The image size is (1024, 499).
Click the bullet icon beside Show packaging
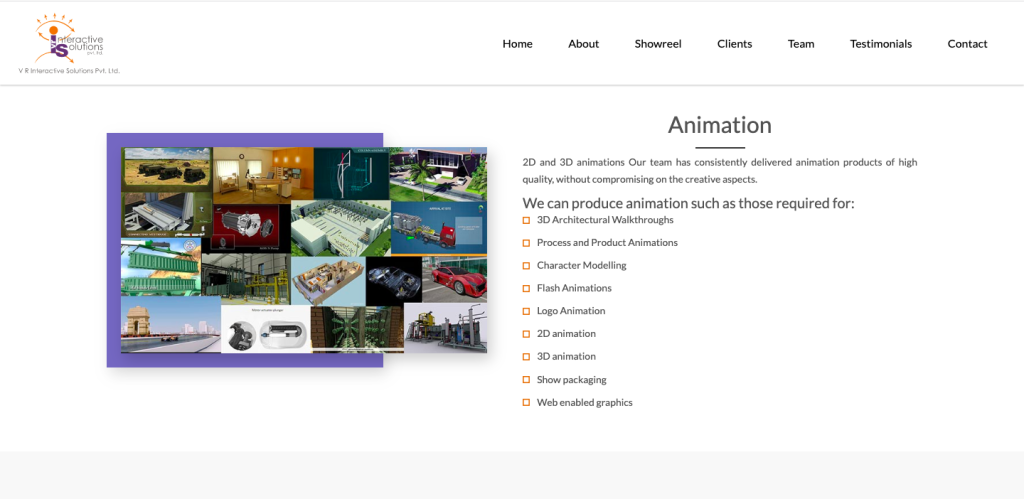coord(526,380)
